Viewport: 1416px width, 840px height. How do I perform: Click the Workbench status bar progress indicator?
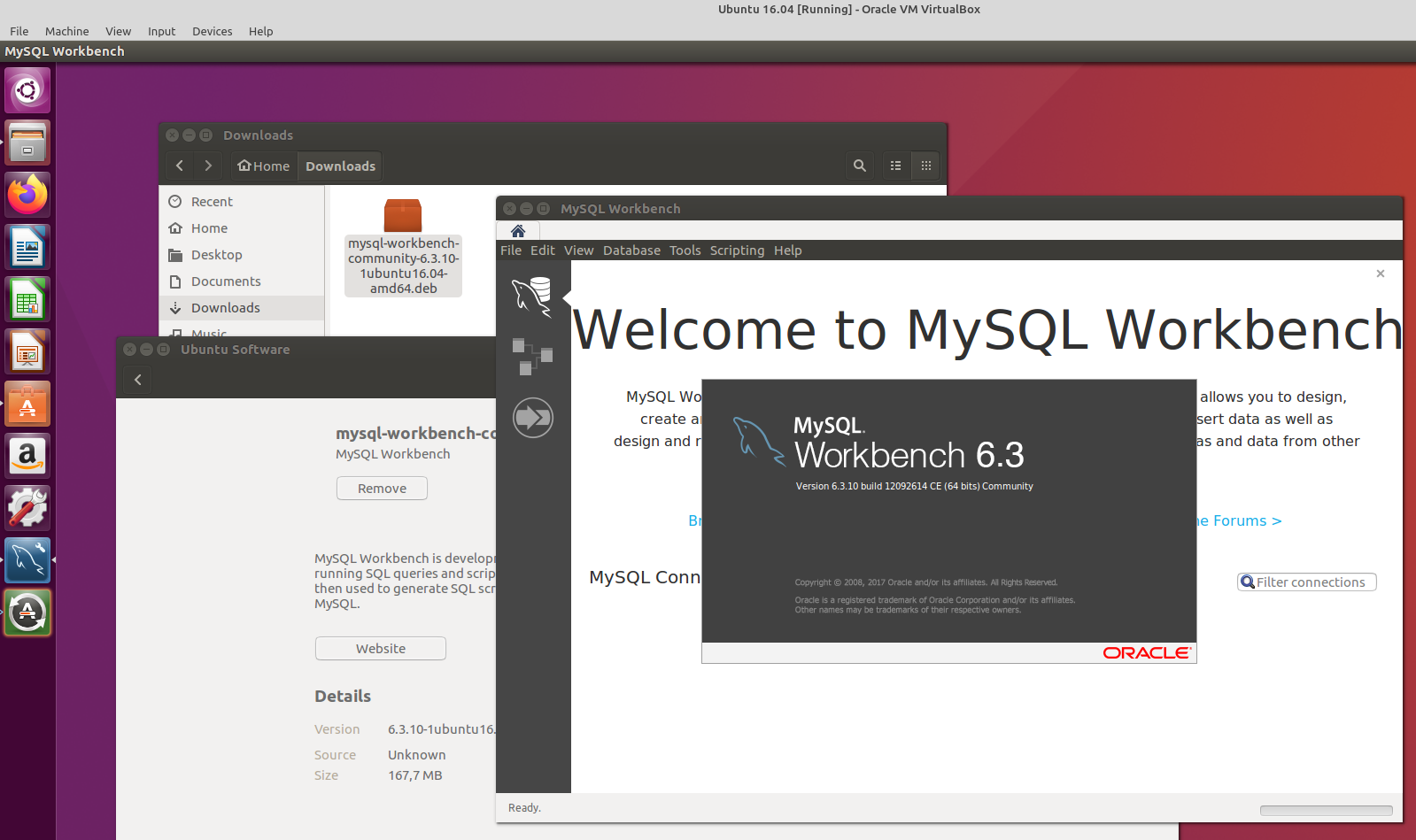[x=1326, y=810]
